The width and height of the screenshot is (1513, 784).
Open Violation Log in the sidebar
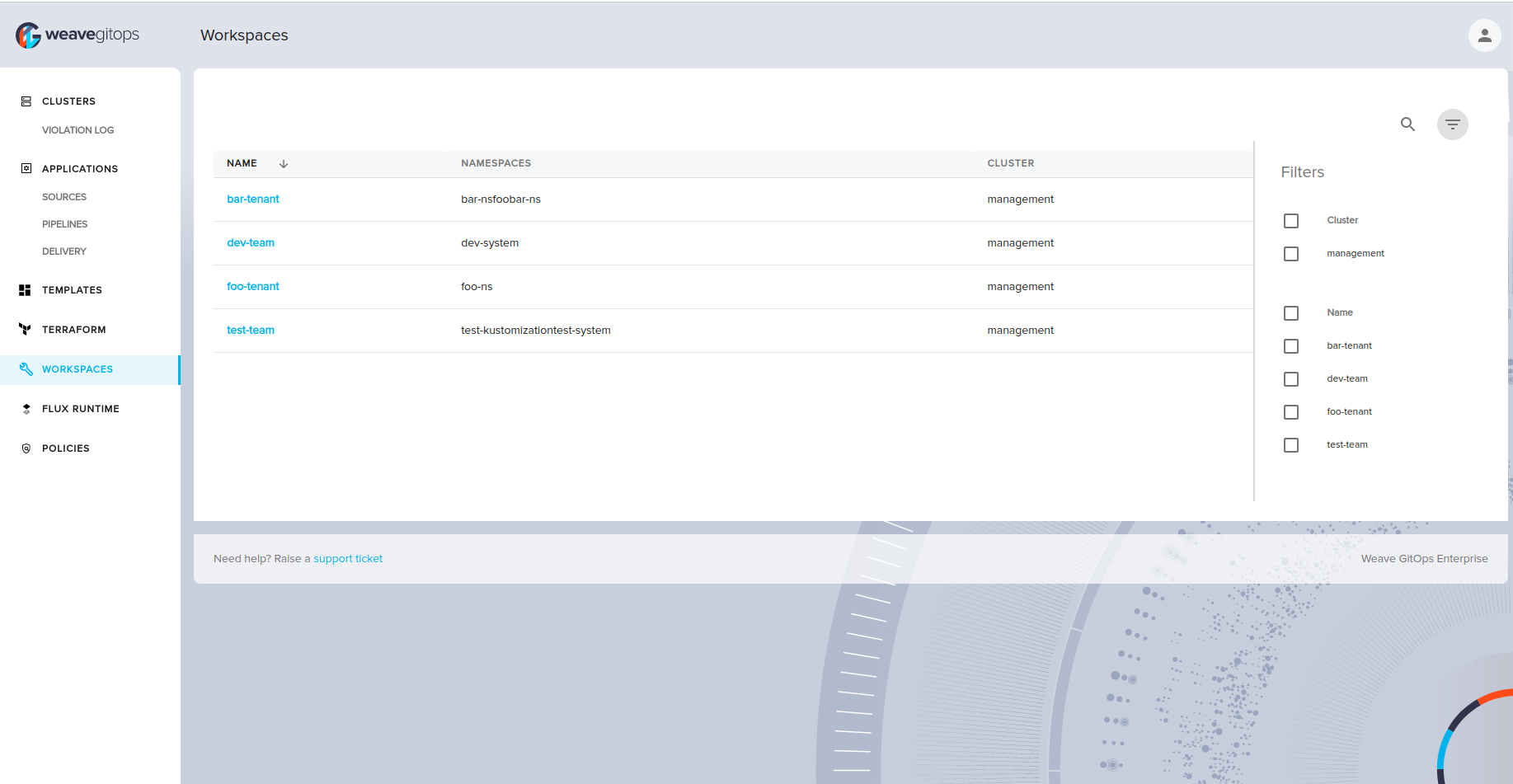pos(78,130)
